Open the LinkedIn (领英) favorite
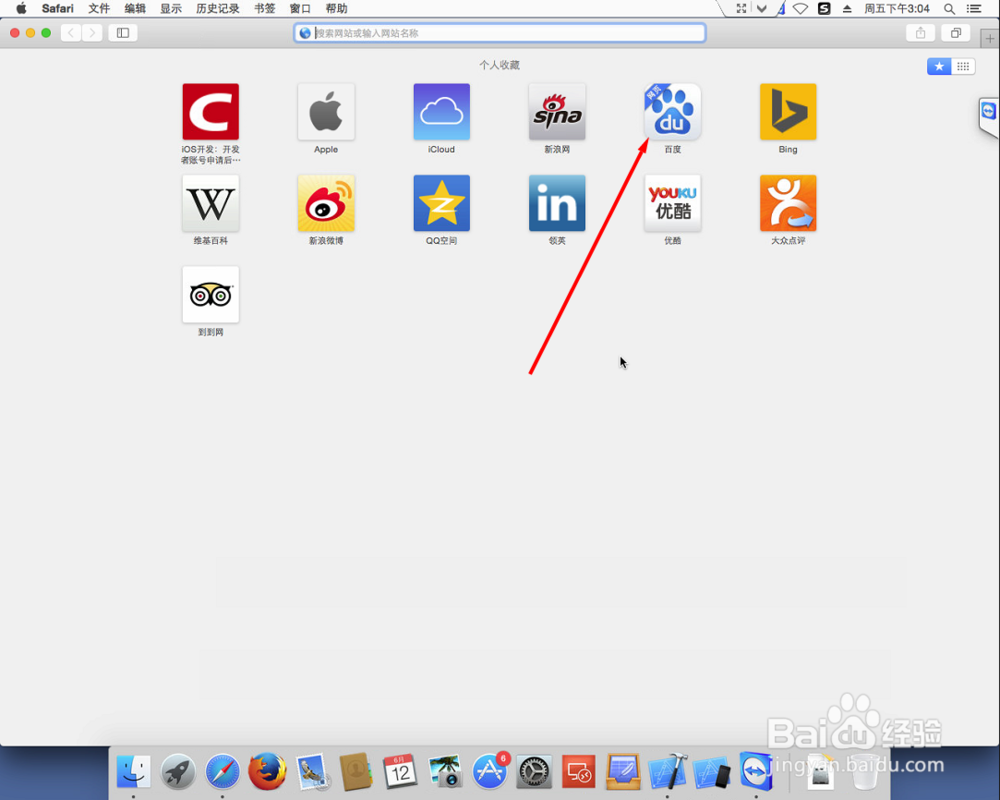This screenshot has width=1000, height=800. coord(557,203)
